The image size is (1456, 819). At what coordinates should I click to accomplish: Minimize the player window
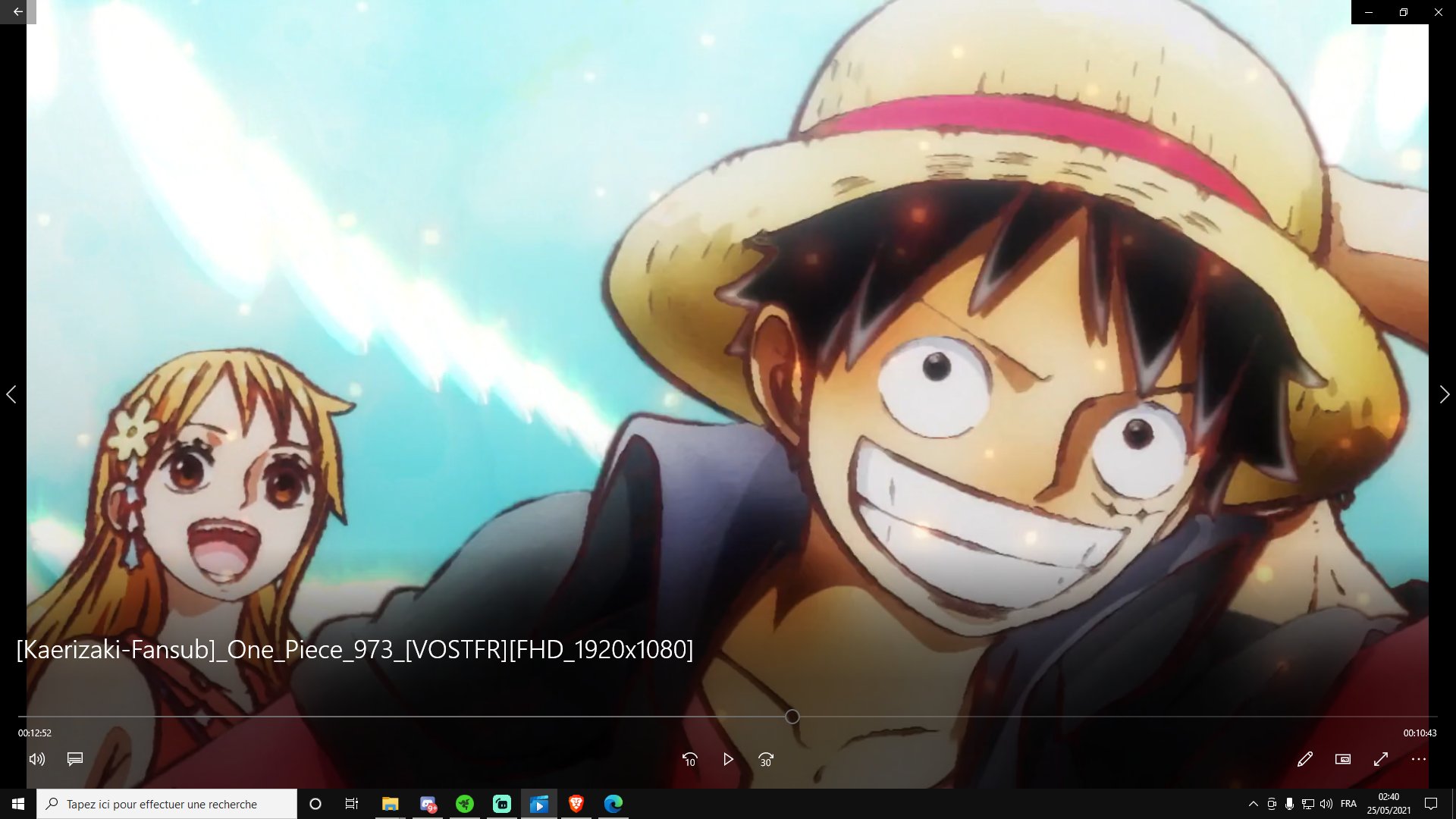pos(1369,12)
